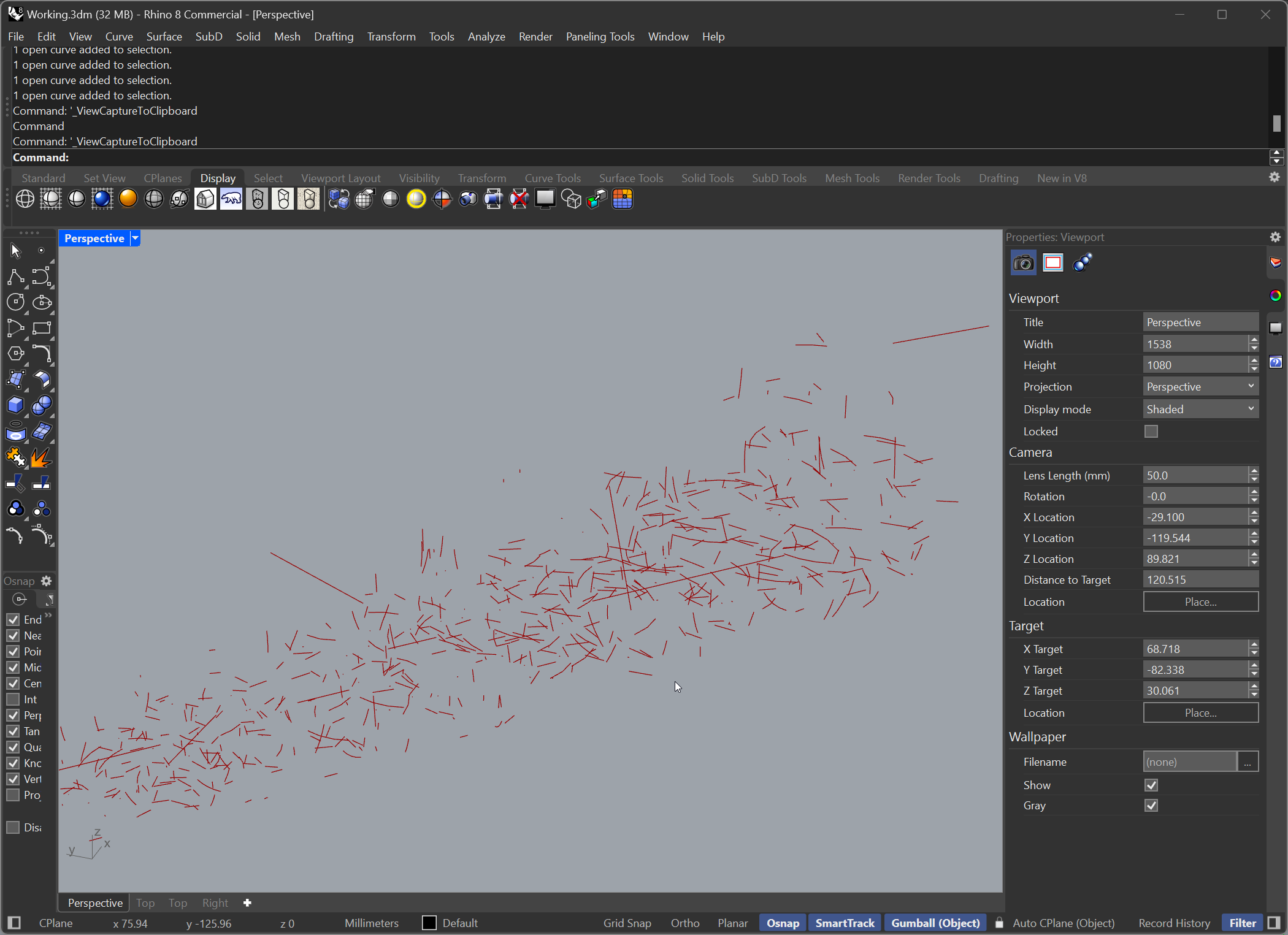Toggle the Locked viewport checkbox
Viewport: 1288px width, 935px height.
(x=1151, y=432)
